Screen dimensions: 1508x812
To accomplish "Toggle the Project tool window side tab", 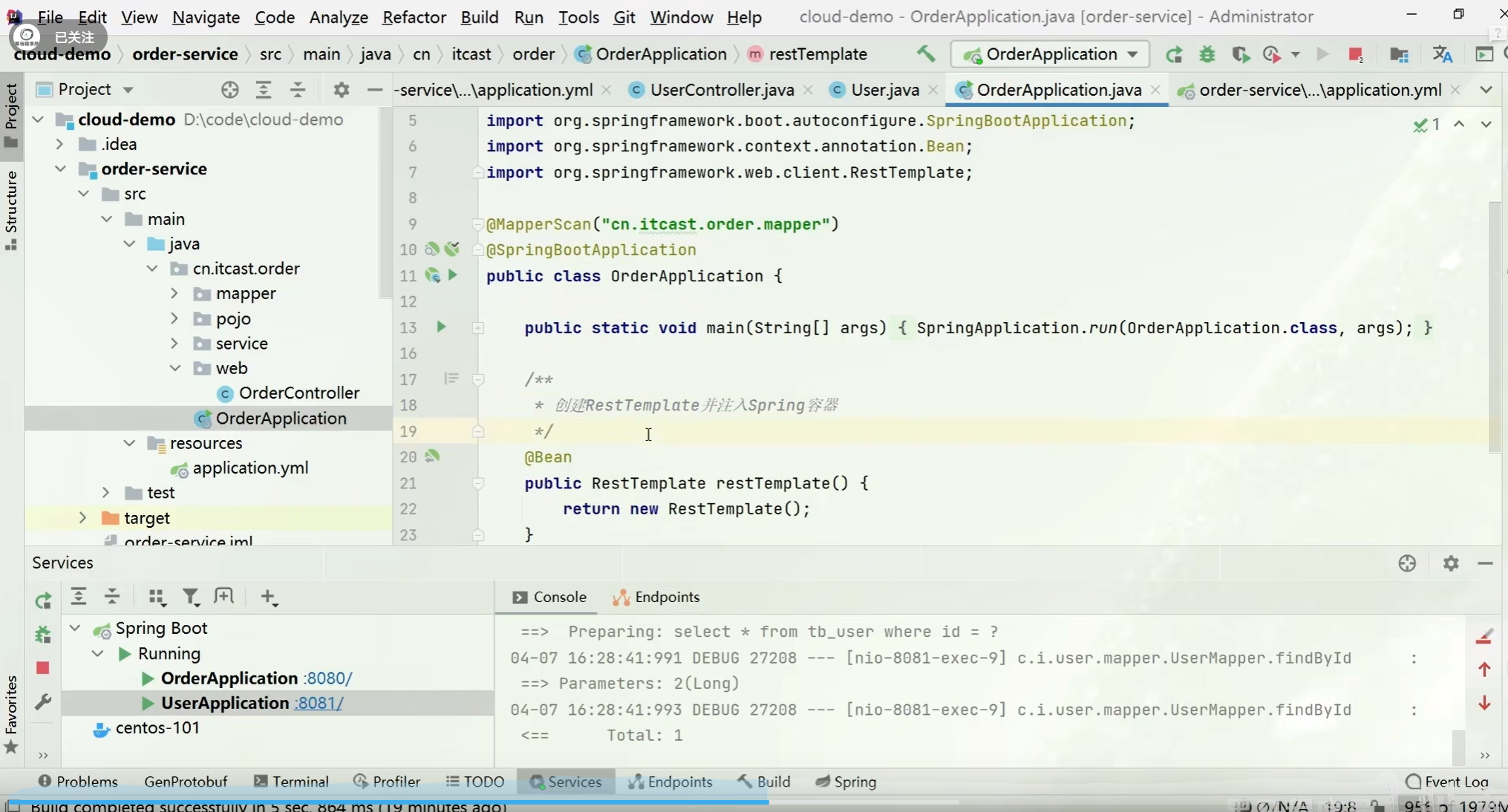I will pos(11,115).
